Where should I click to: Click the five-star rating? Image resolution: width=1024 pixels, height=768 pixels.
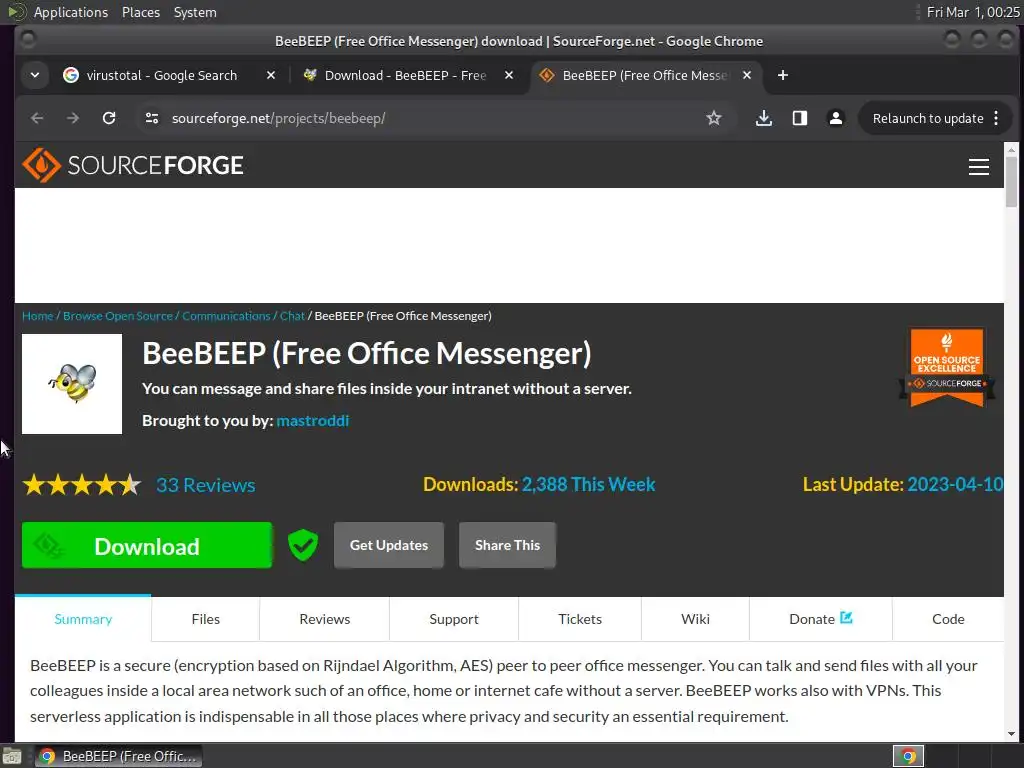[x=82, y=485]
